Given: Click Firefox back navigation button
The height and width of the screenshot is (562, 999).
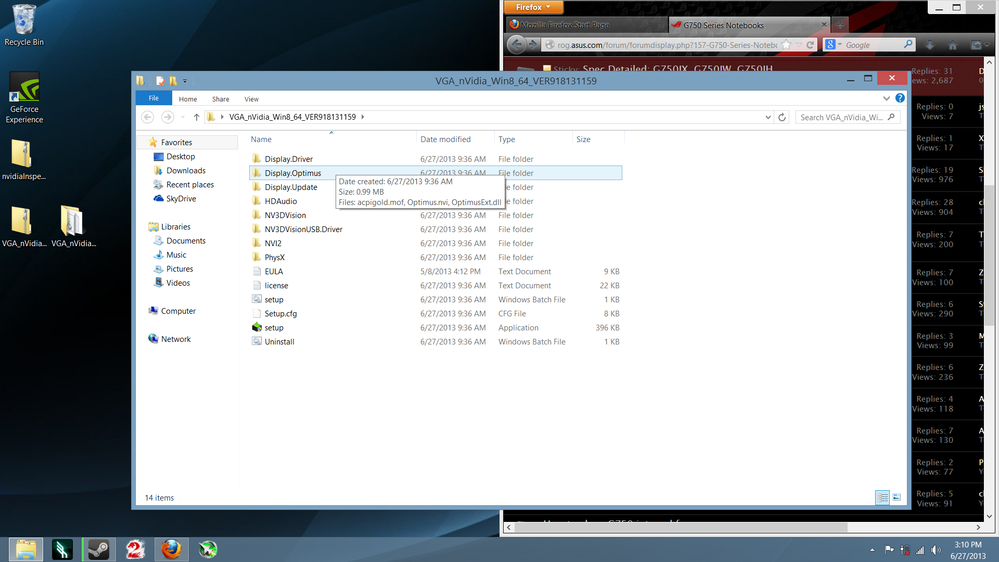Looking at the screenshot, I should (517, 45).
